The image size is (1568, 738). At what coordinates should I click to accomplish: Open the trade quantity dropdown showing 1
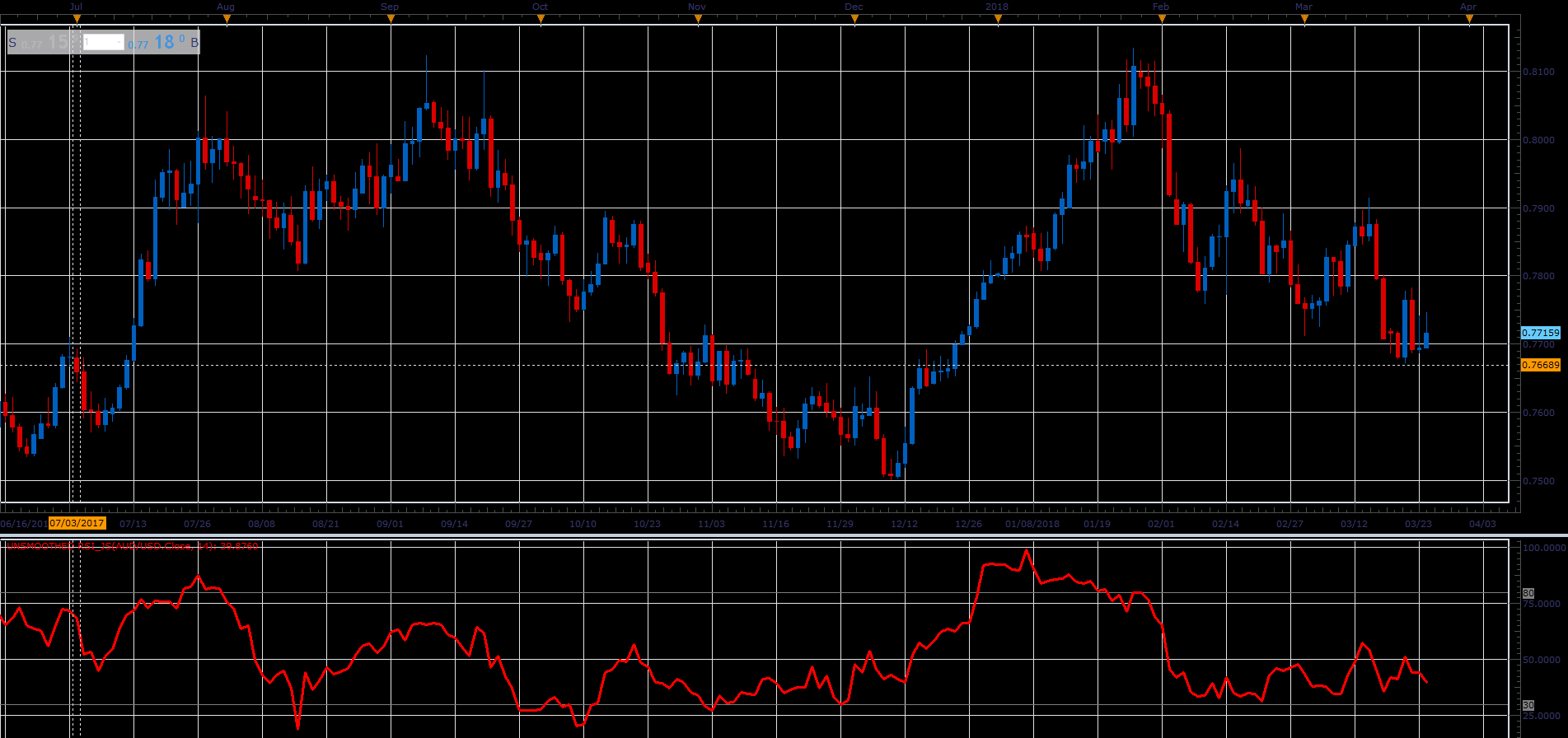coord(103,42)
